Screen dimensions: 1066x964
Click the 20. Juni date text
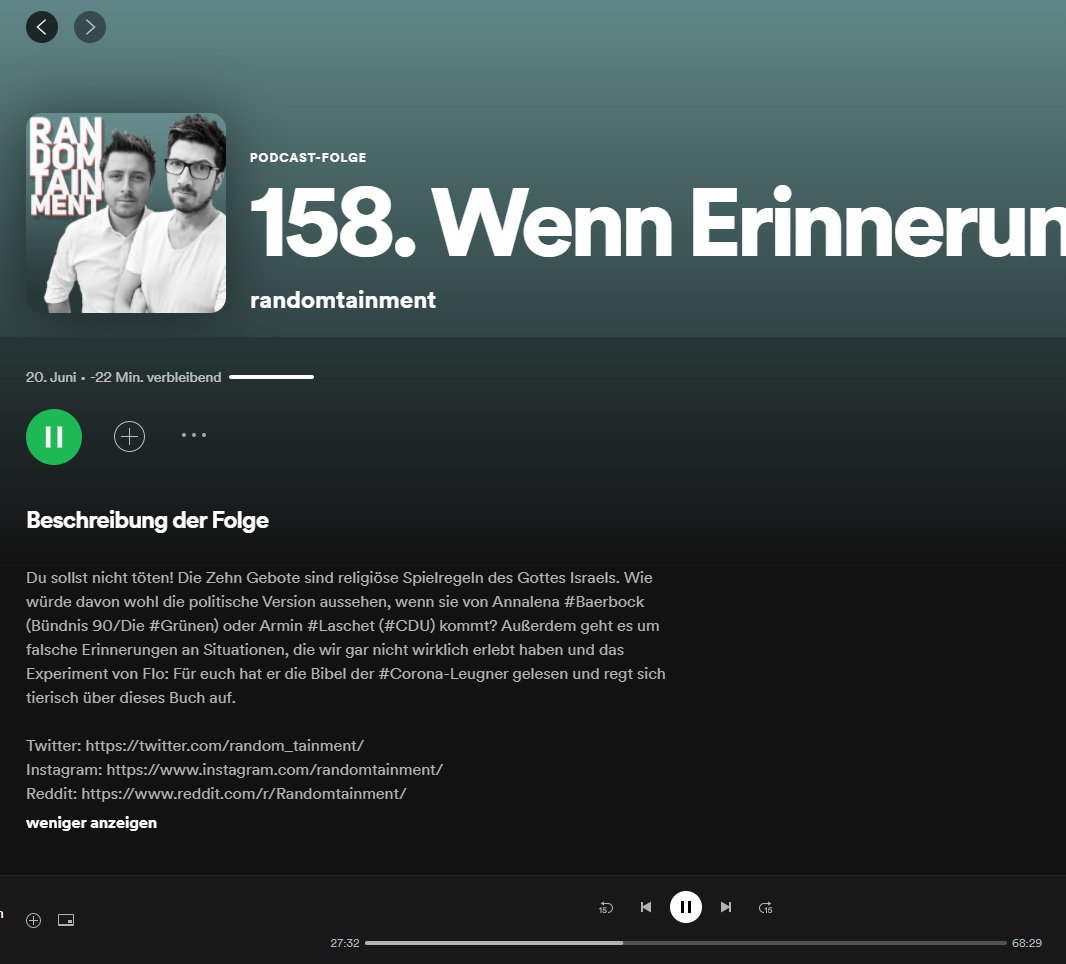(51, 377)
